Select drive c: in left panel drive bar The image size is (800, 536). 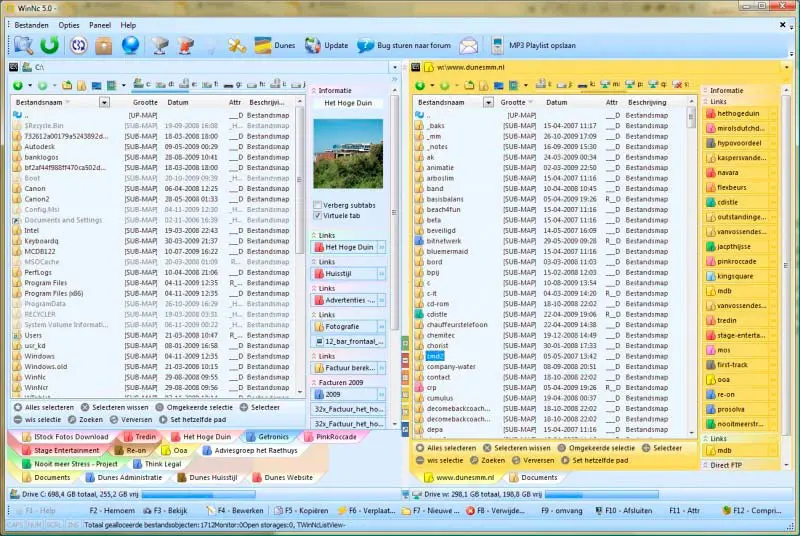(142, 84)
